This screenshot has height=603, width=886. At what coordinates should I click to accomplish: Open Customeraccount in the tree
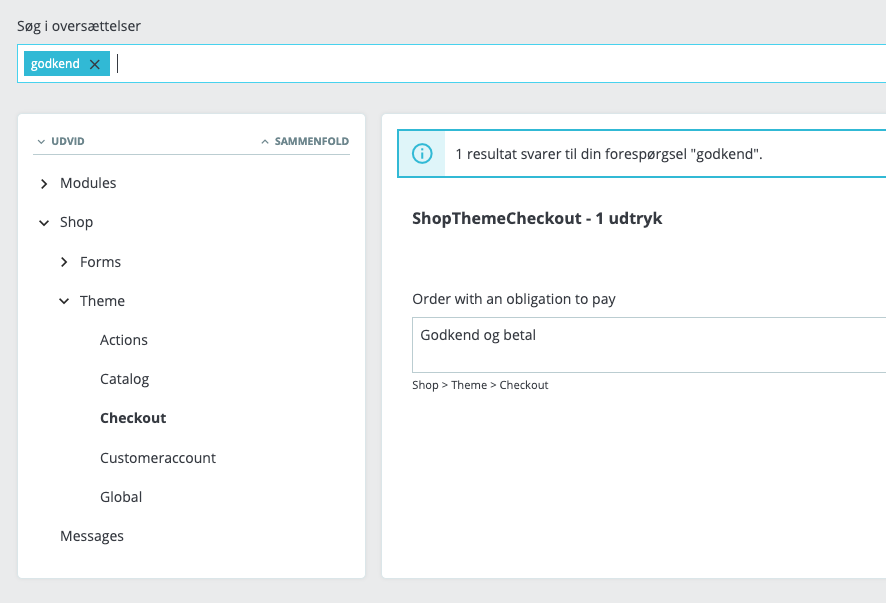158,458
